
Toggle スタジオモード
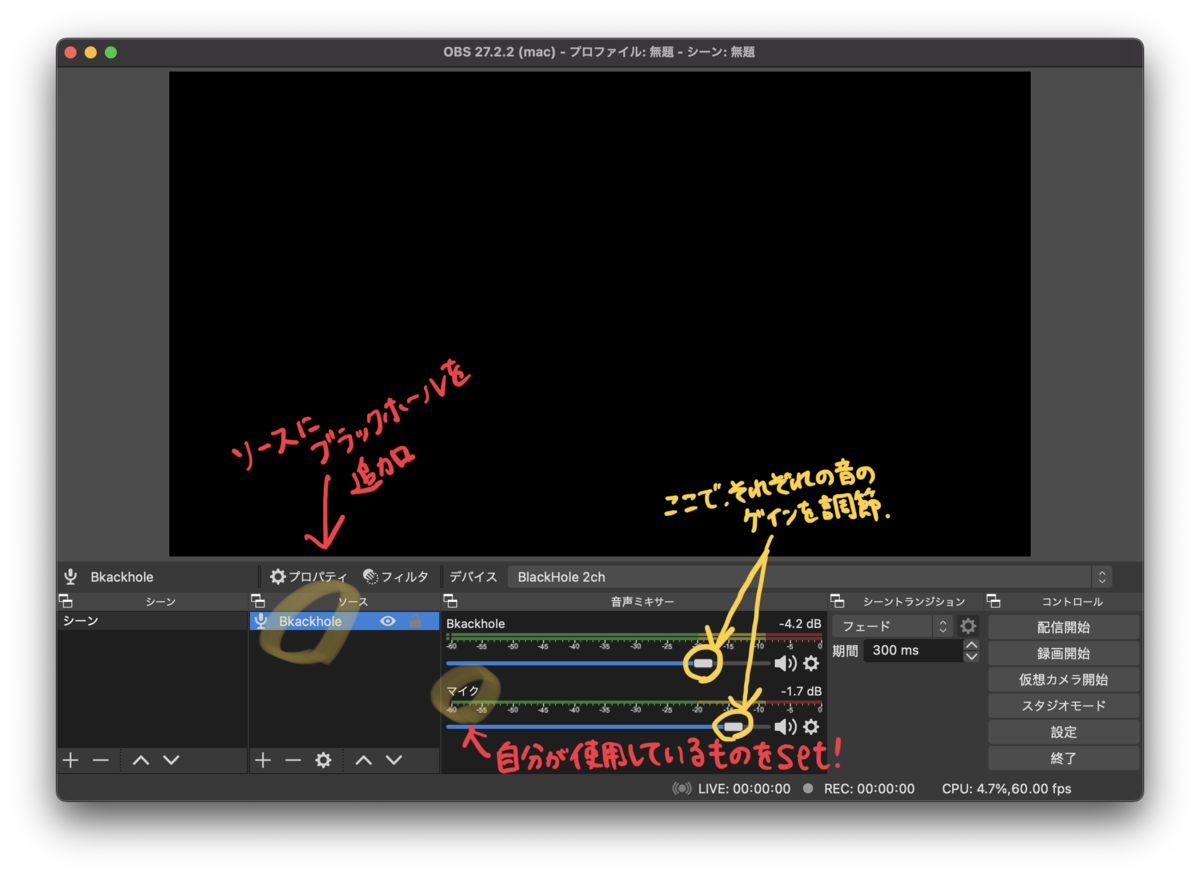tap(1063, 705)
